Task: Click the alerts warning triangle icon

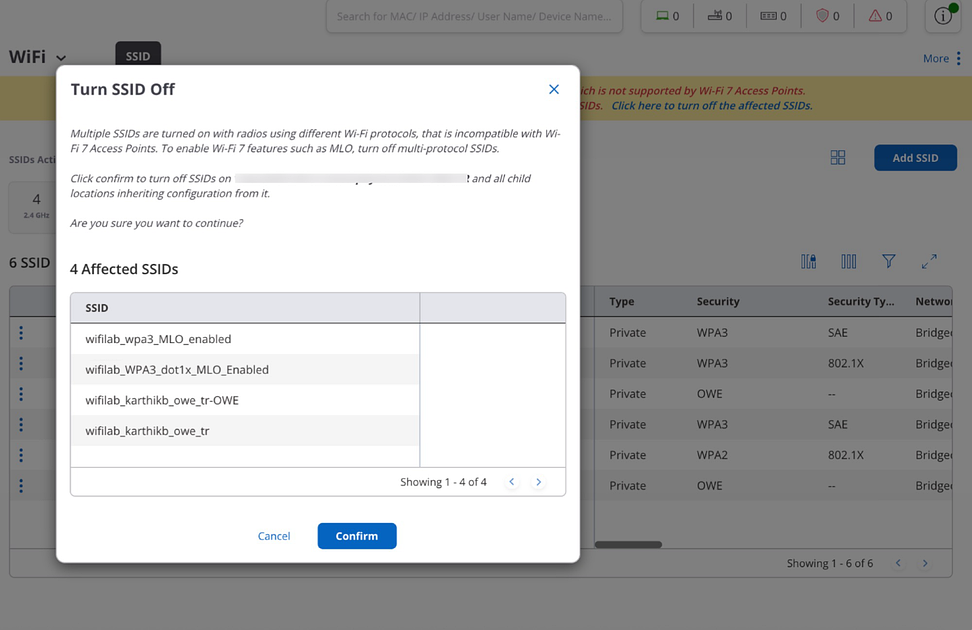Action: (874, 15)
